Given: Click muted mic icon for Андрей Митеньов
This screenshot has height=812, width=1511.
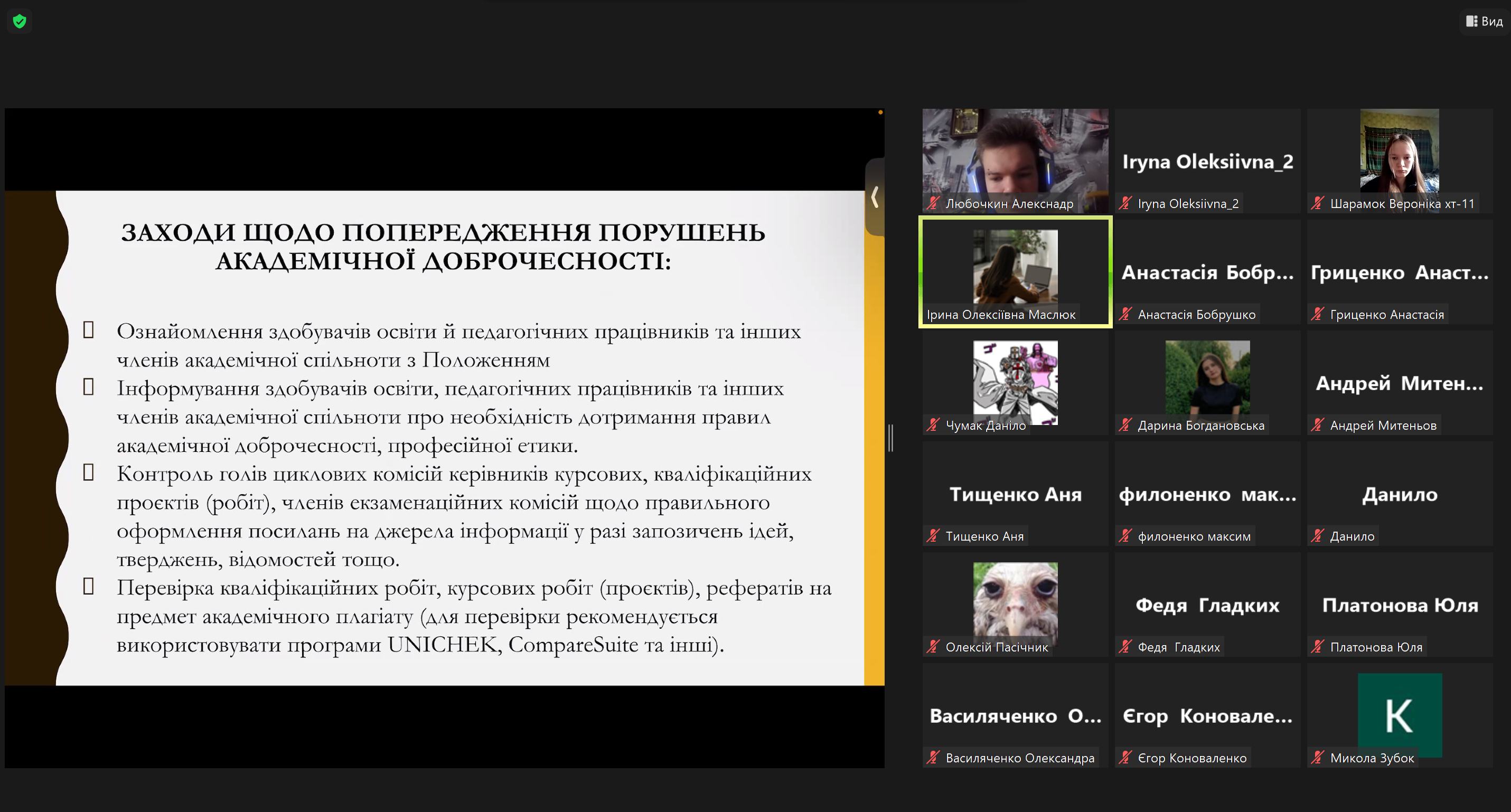Looking at the screenshot, I should tap(1317, 425).
